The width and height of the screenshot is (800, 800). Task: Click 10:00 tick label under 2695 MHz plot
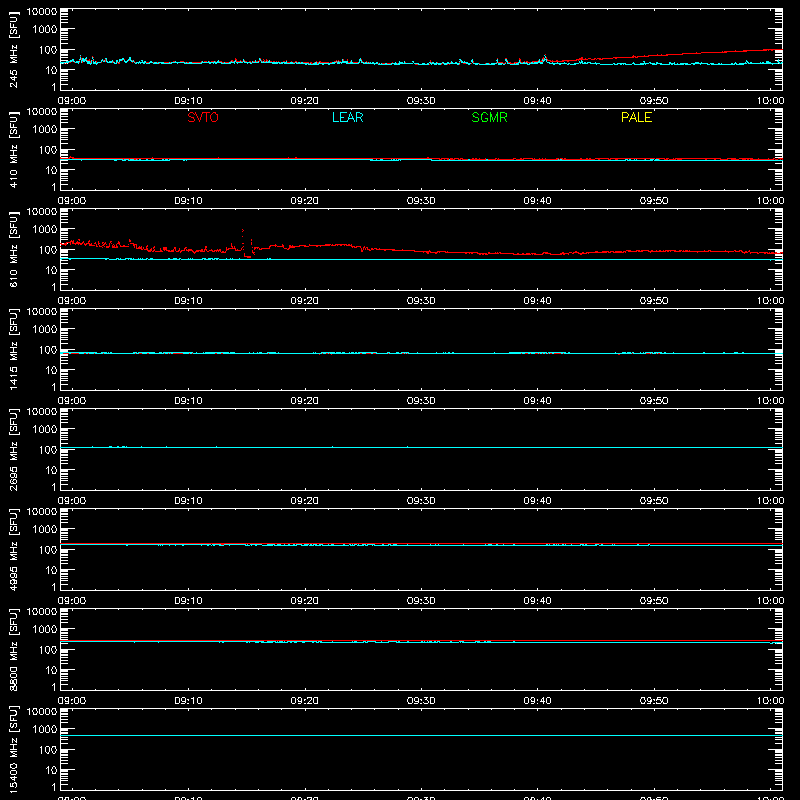pyautogui.click(x=770, y=501)
